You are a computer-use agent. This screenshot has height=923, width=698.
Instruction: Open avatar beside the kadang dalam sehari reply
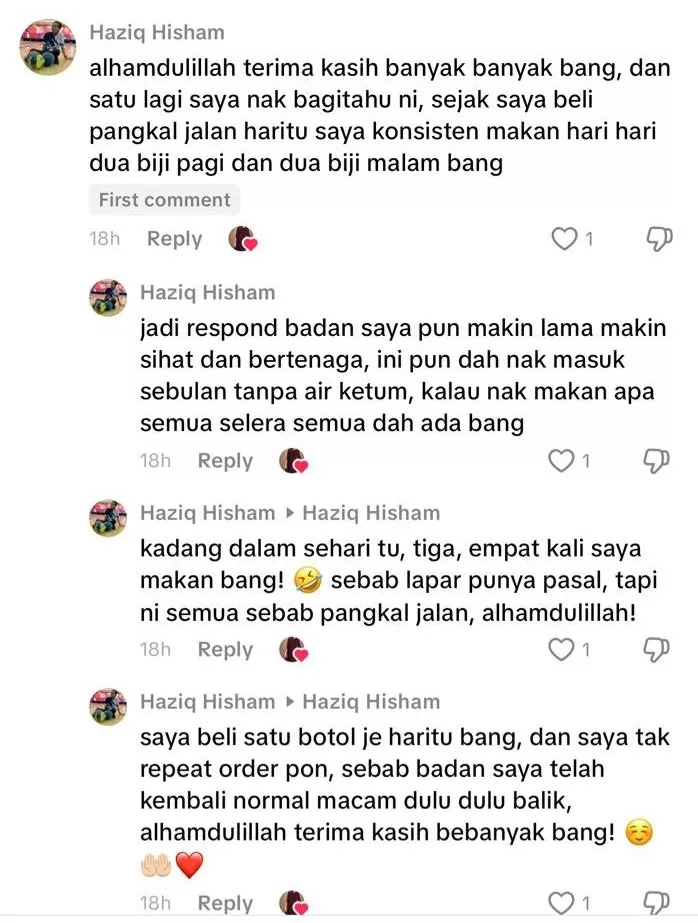[x=108, y=518]
